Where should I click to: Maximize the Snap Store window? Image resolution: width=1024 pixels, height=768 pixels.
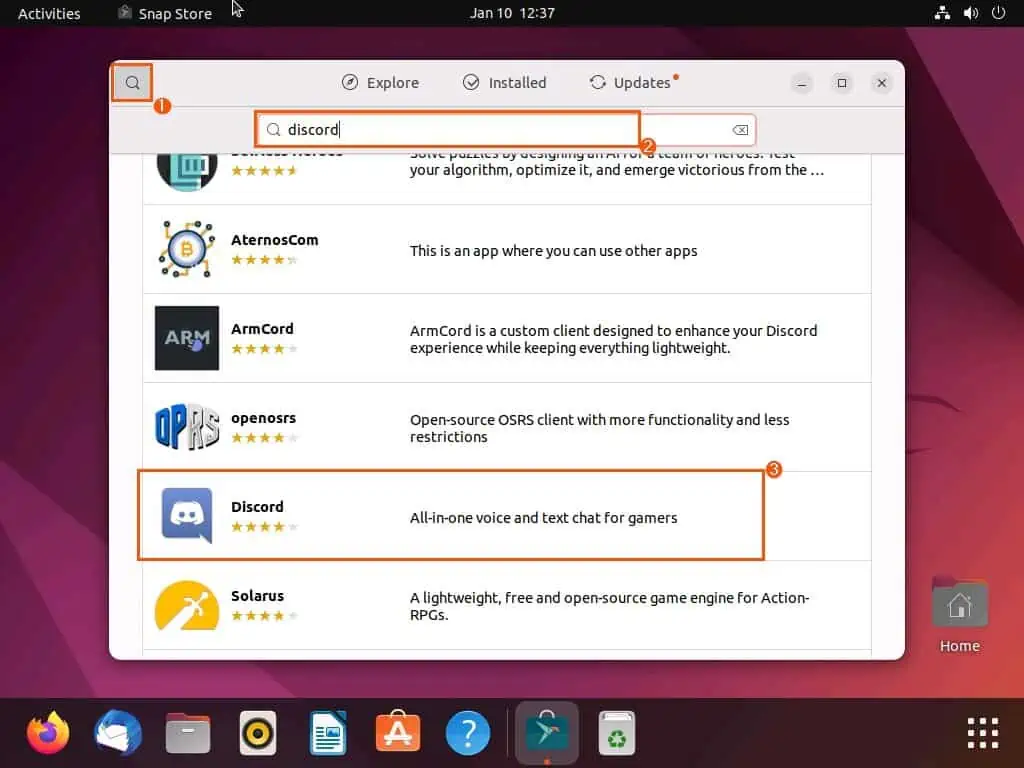coord(842,83)
